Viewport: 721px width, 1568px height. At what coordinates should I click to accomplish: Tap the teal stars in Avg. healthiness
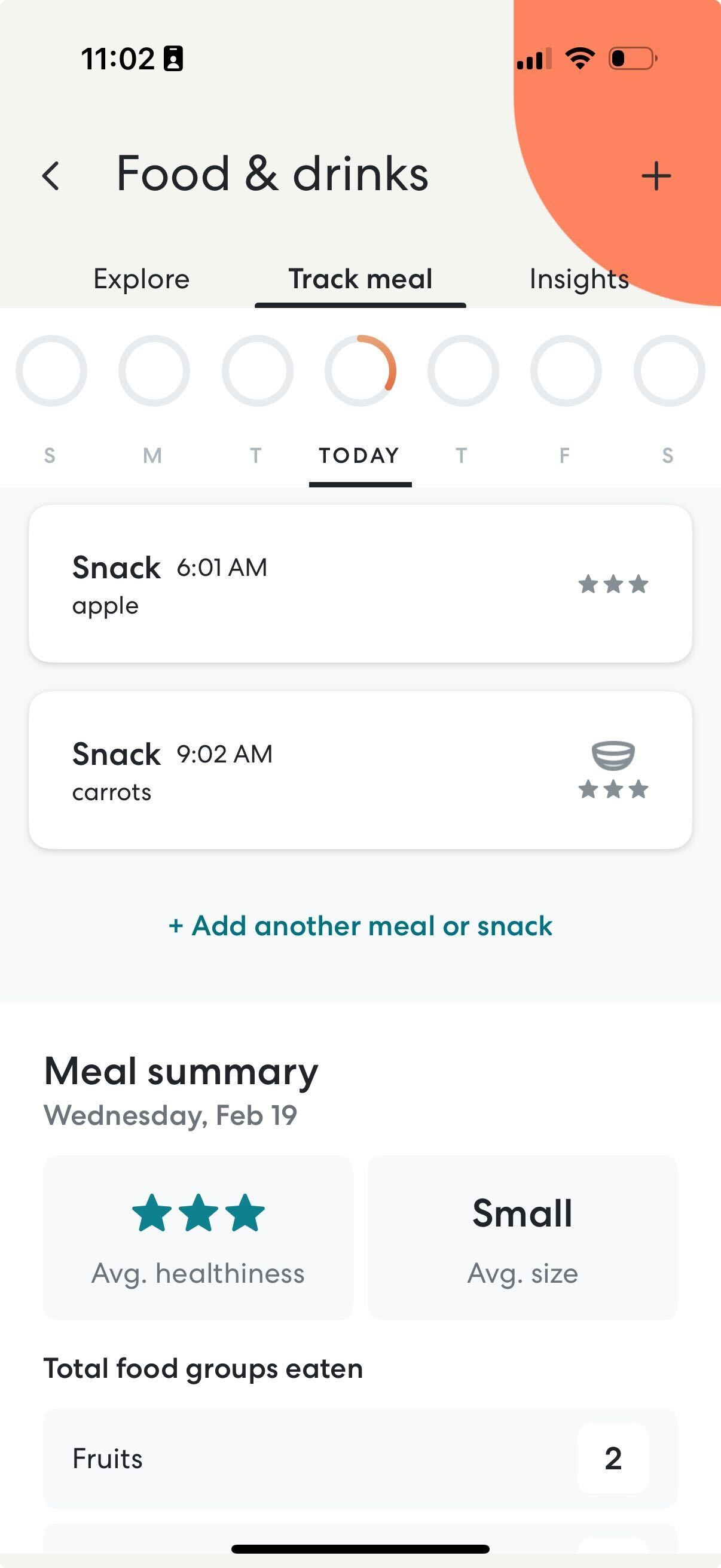[x=198, y=1213]
